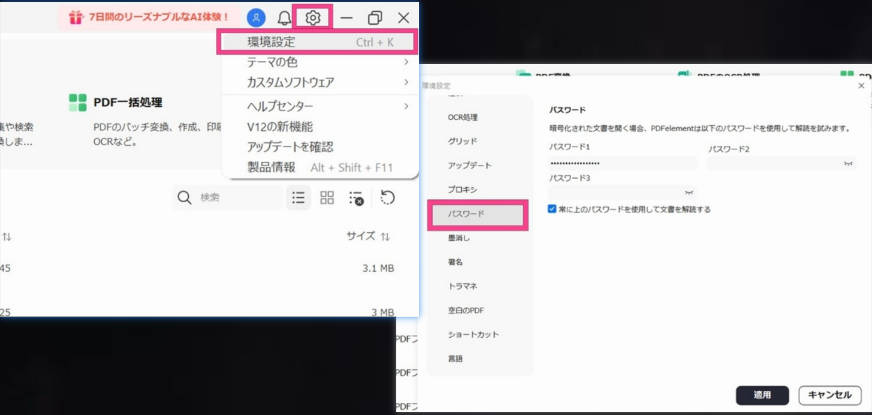Open the settings gear icon

[x=313, y=18]
